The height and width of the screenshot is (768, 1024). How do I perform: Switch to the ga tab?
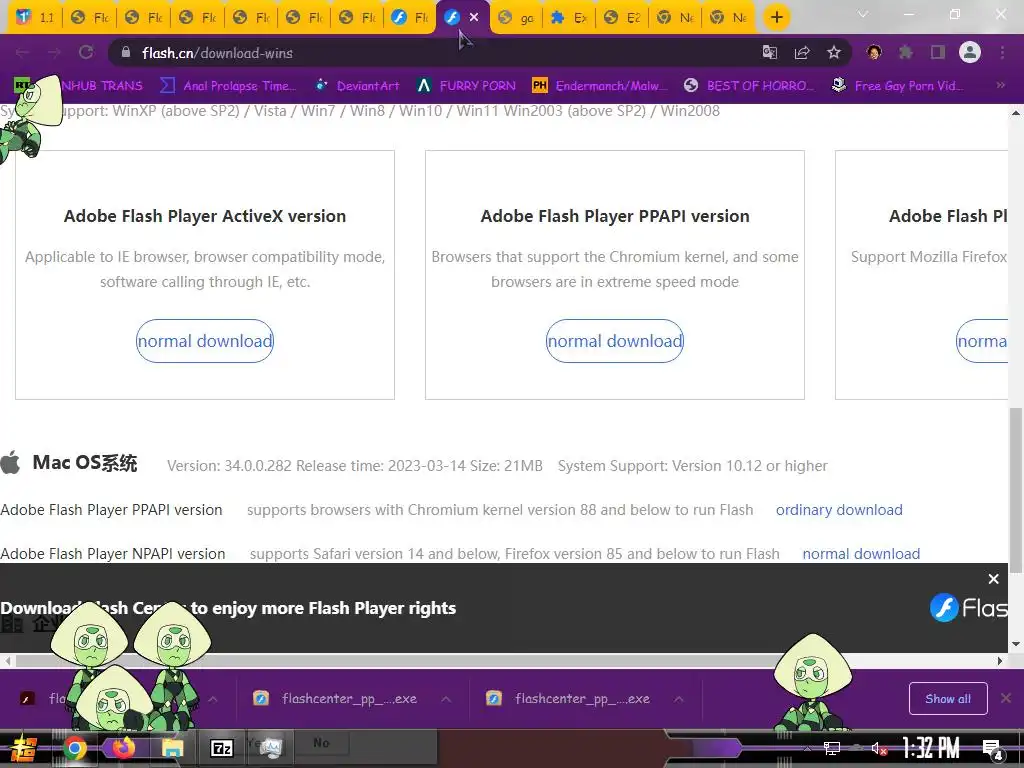517,18
